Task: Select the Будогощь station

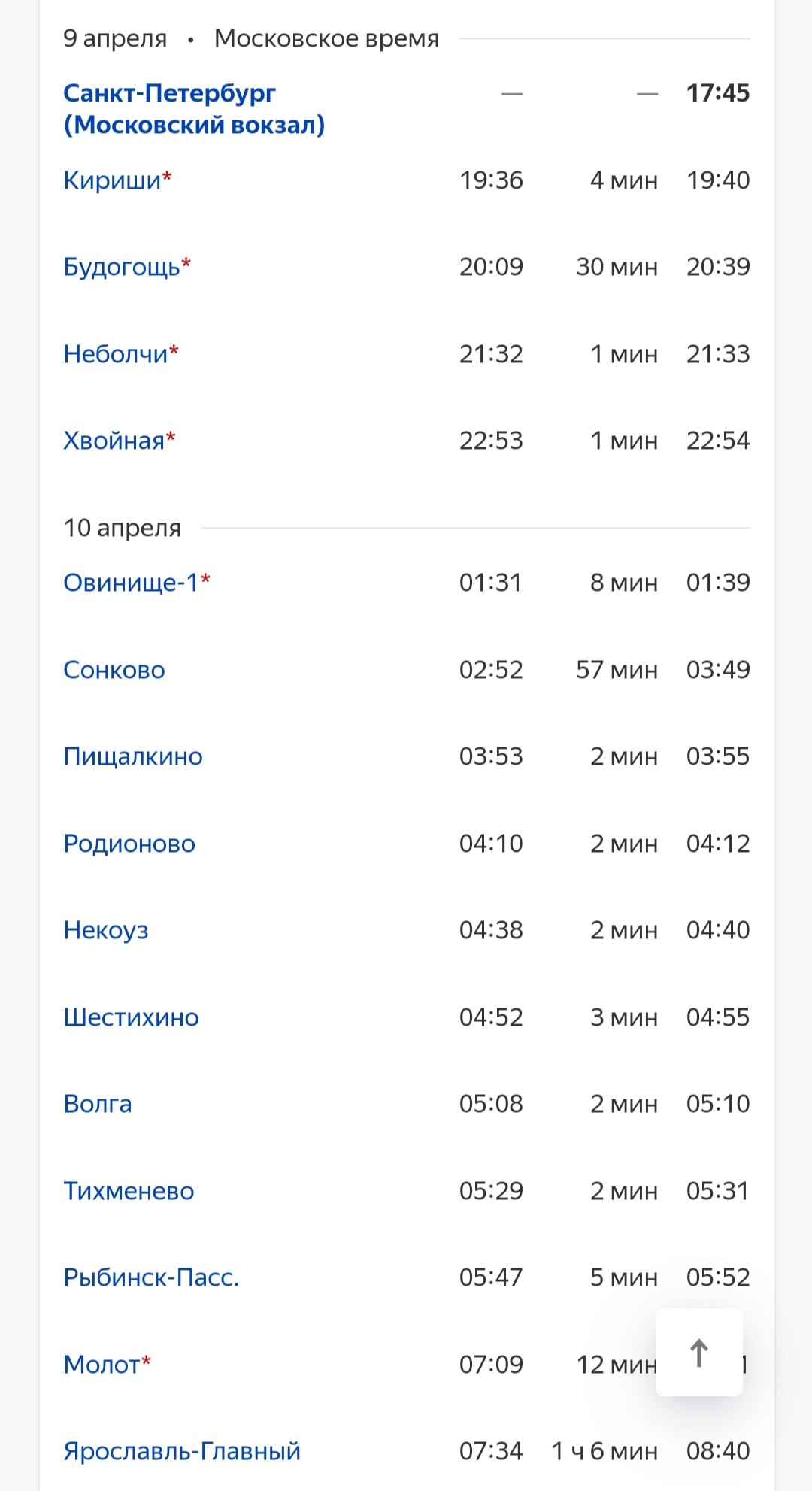Action: 122,267
